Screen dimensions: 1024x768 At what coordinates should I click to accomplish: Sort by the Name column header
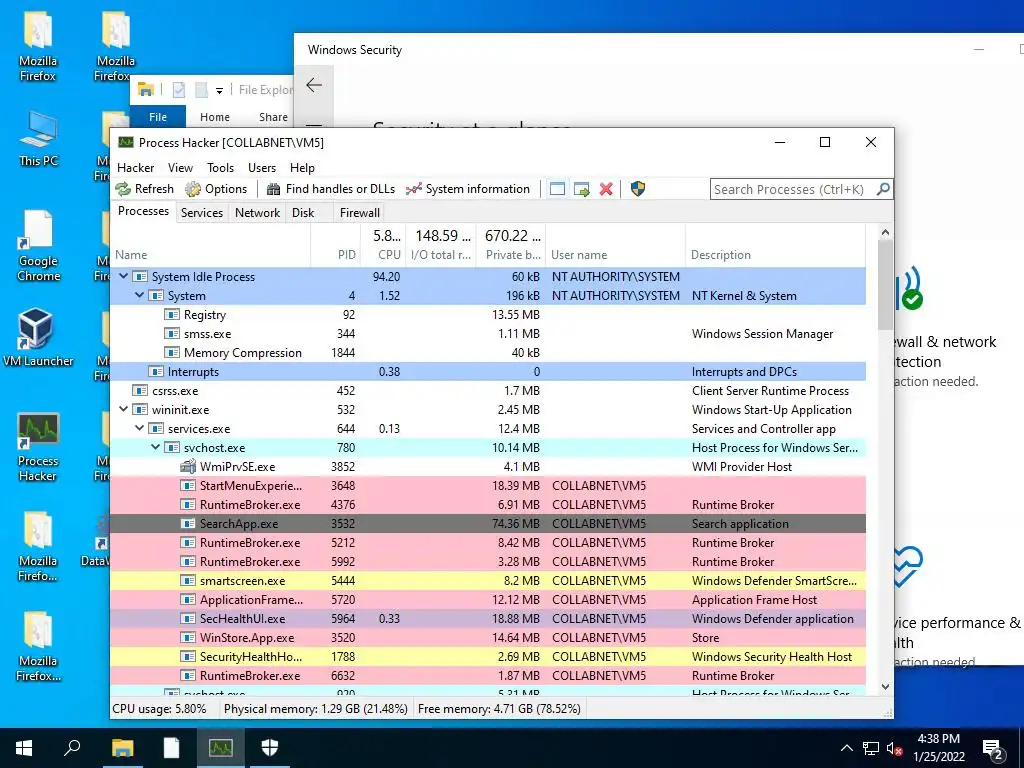click(210, 246)
